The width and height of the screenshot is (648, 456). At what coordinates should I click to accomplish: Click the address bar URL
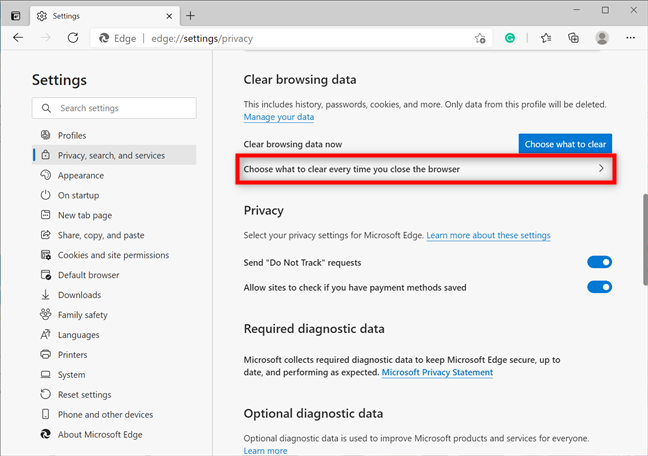[x=202, y=38]
